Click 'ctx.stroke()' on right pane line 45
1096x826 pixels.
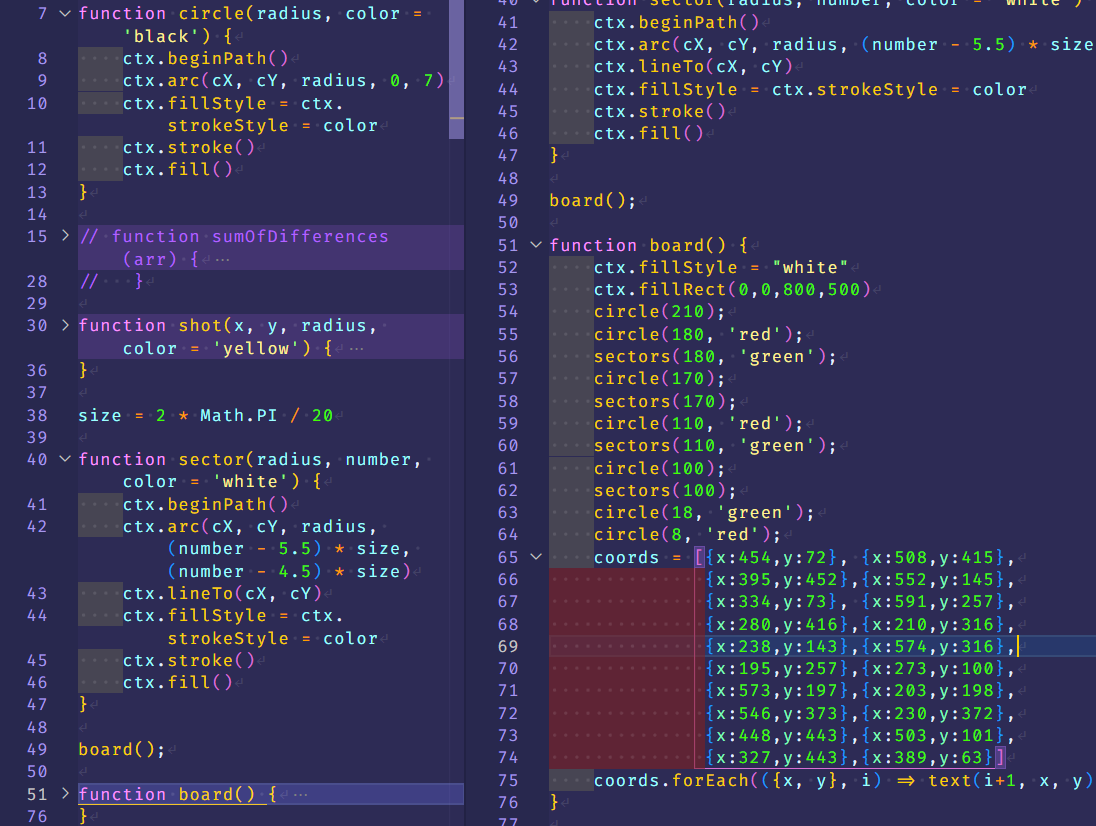pos(660,111)
